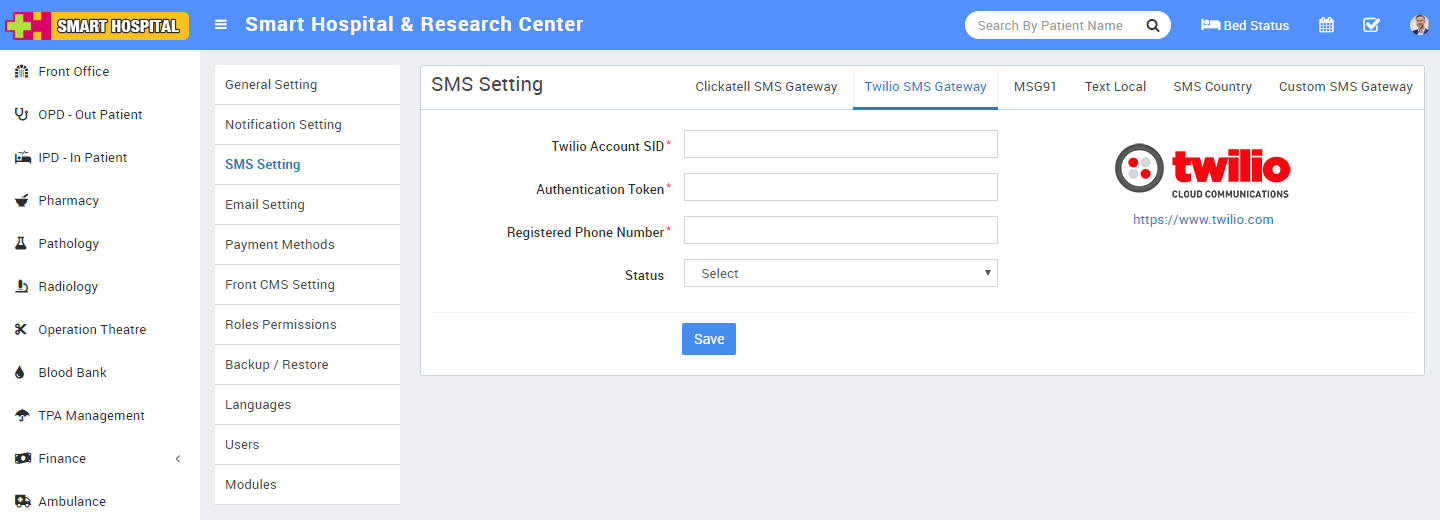Screen dimensions: 1440x520
Task: Switch to Clickatell SMS Gateway tab
Action: pos(766,87)
